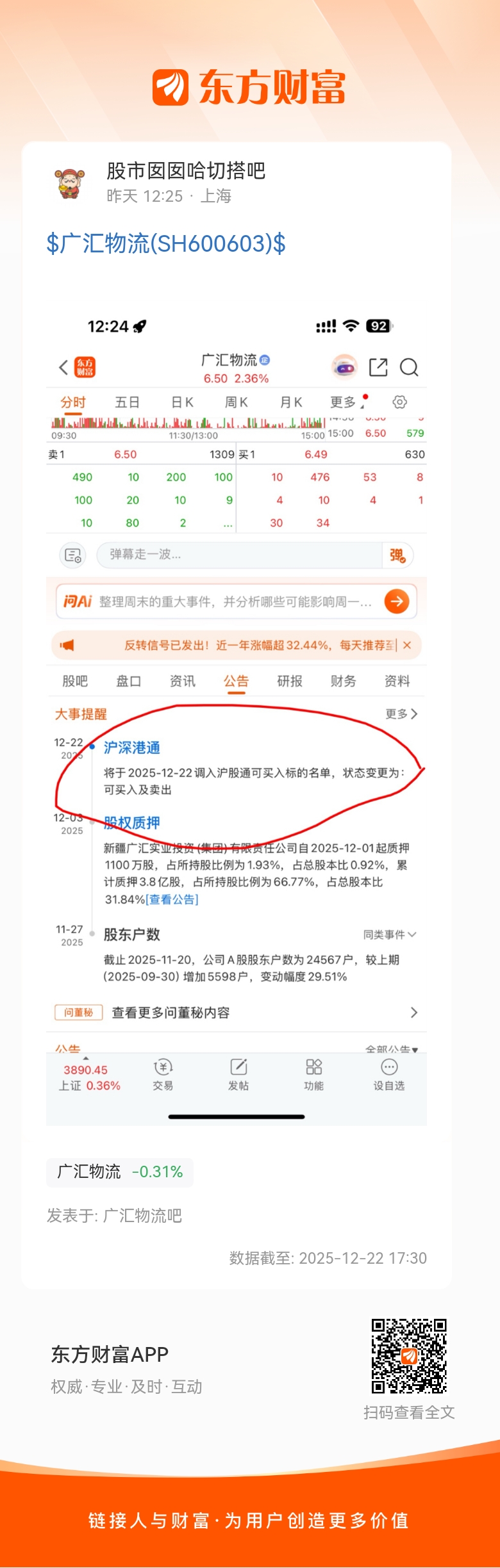Screen dimensions: 500x1568
Task: Tap the 设自选 watchlist icon
Action: [389, 1074]
